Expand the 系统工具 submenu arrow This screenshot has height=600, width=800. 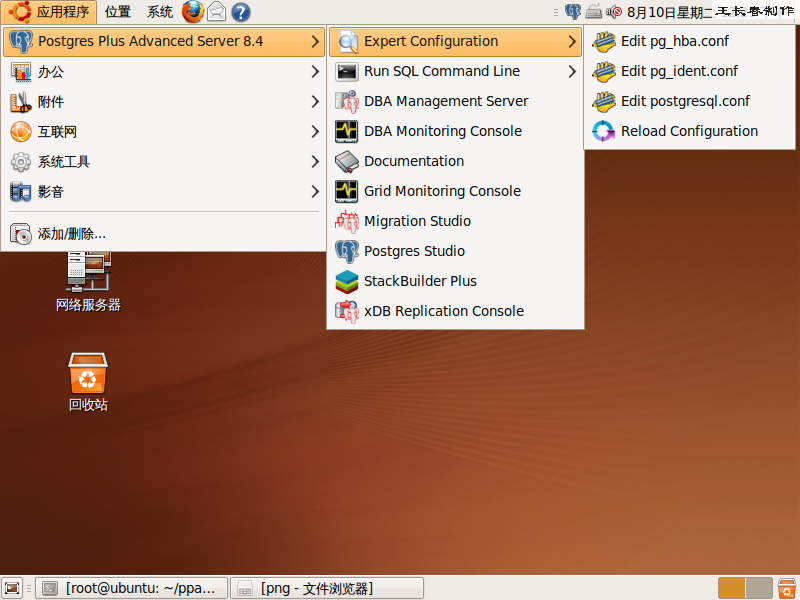point(315,162)
